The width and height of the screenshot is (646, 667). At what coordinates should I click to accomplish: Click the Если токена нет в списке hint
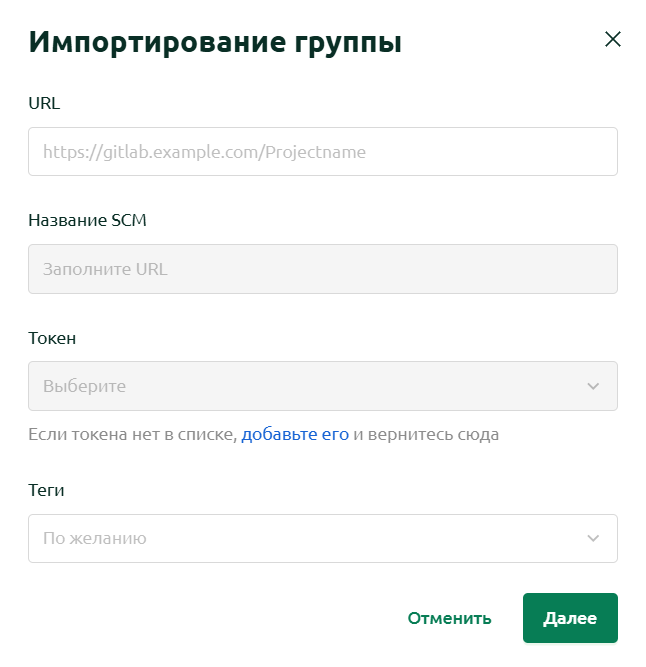(133, 434)
